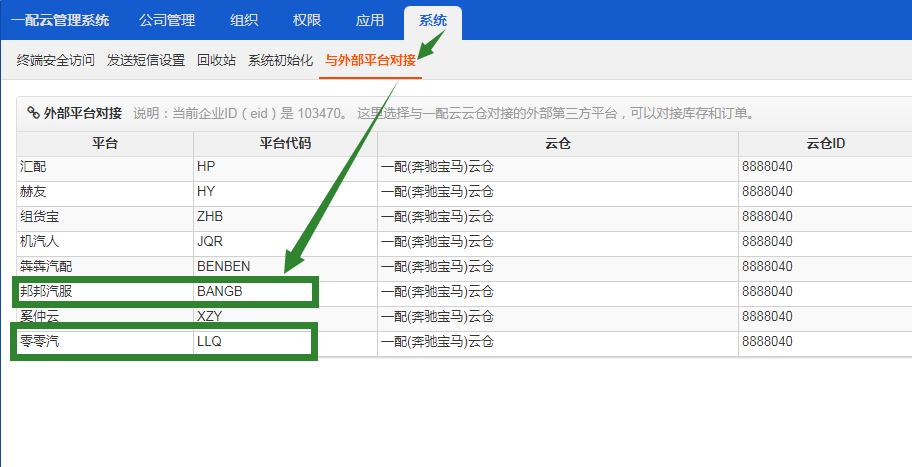Click the 平台代码 column header

pos(285,144)
